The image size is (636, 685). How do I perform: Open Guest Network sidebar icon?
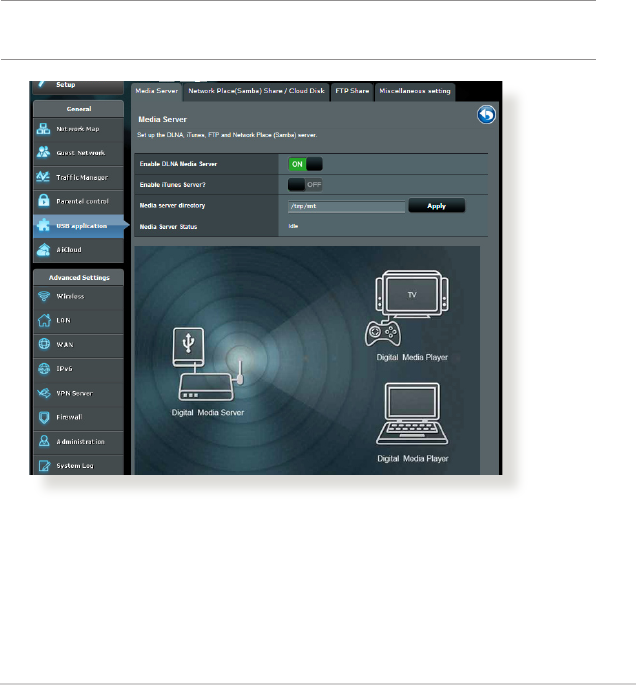(44, 152)
